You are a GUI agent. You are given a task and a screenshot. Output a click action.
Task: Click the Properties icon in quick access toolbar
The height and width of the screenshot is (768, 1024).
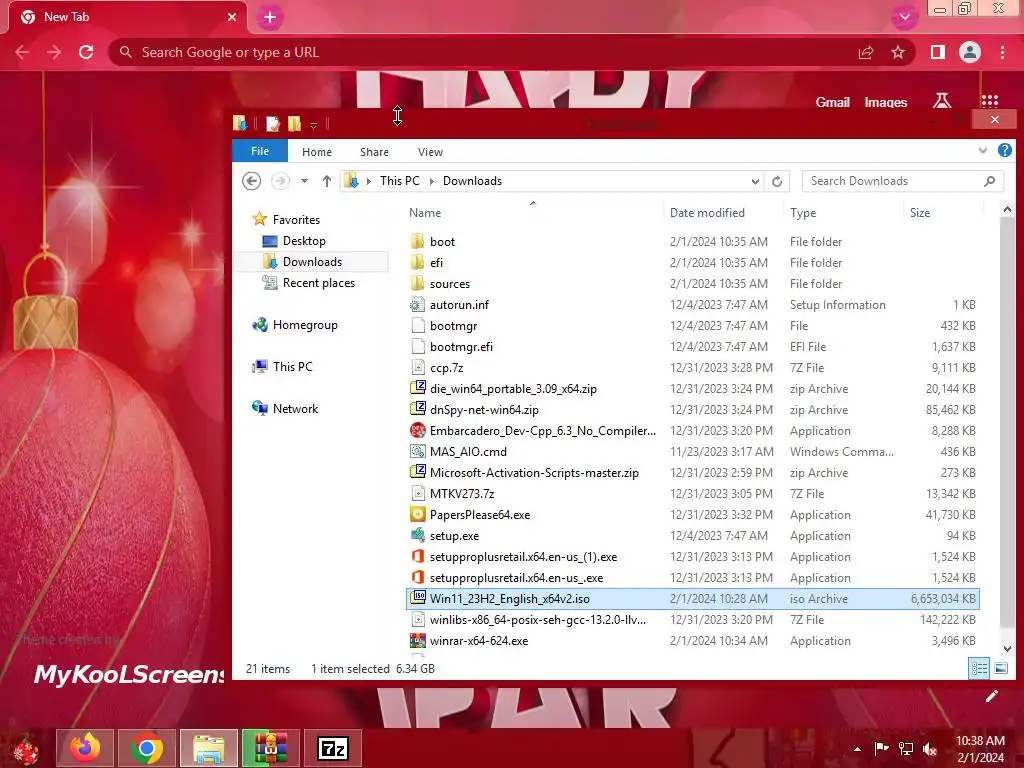point(273,123)
